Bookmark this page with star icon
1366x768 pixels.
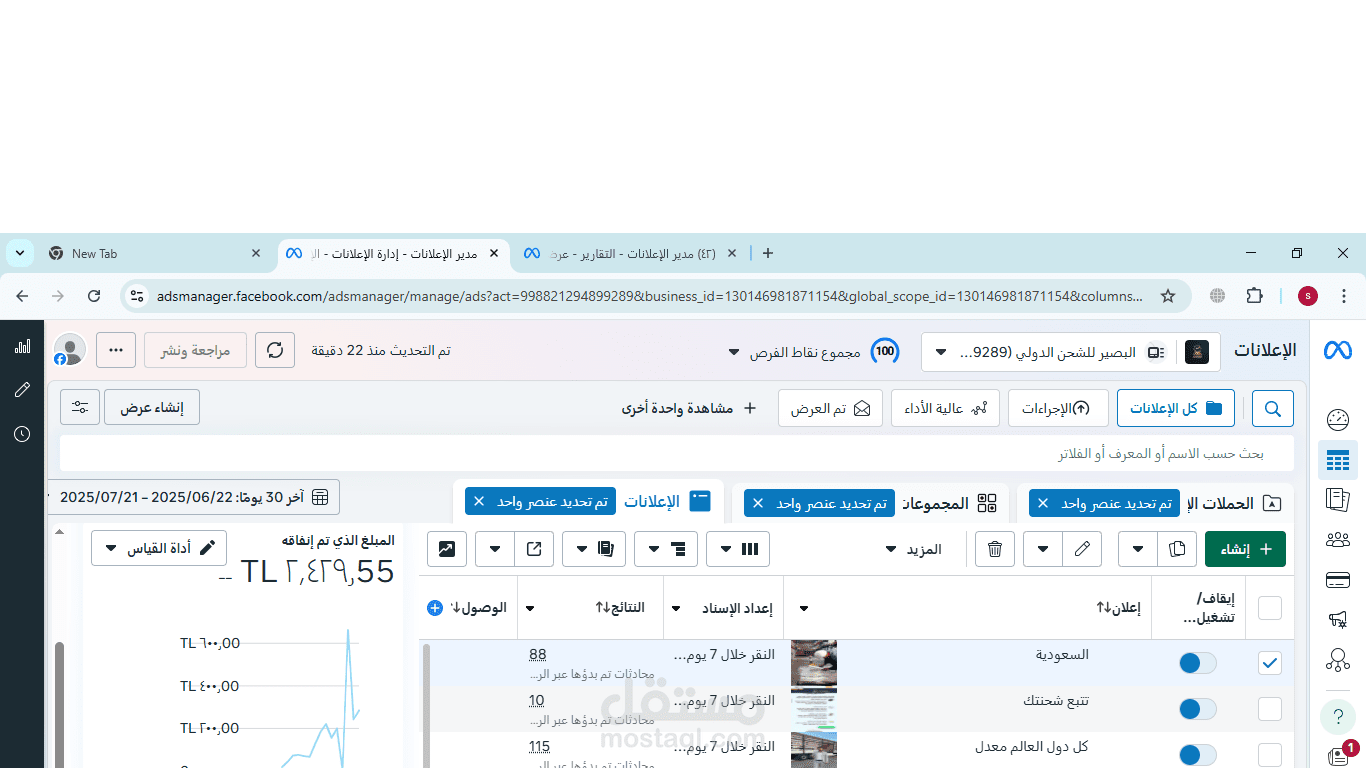point(1167,296)
